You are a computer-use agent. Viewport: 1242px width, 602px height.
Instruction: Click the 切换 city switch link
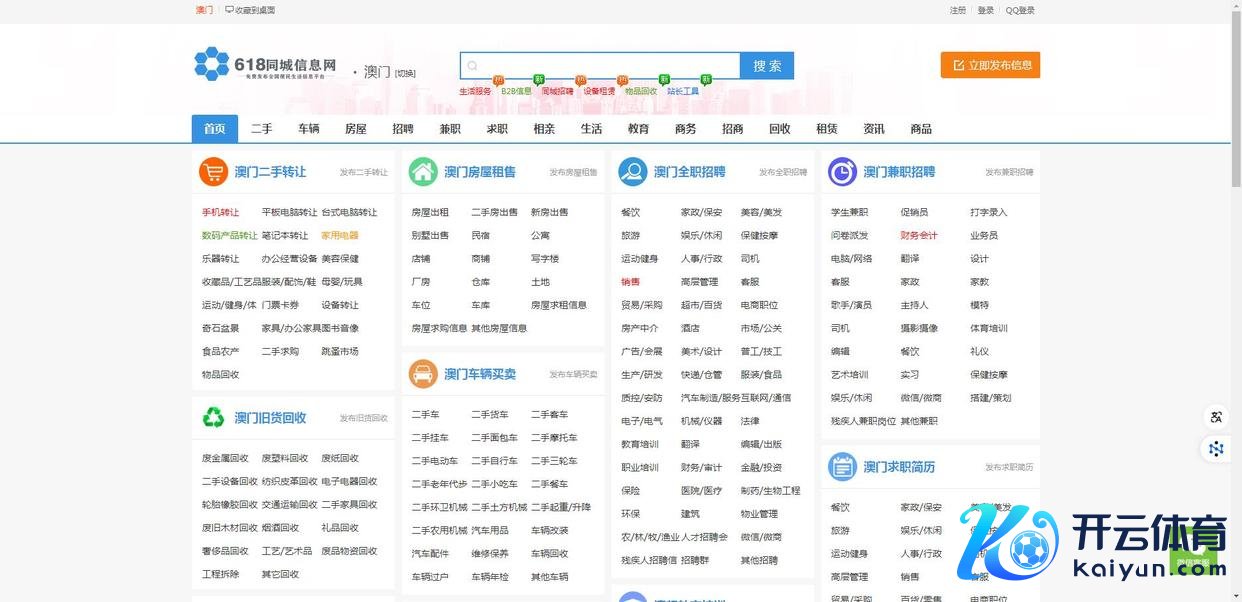point(405,73)
